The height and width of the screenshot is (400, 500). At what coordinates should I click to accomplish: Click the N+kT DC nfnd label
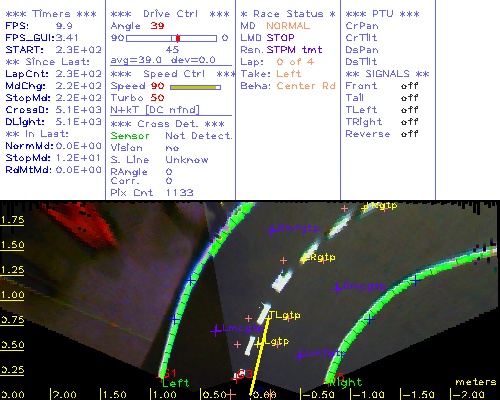155,110
